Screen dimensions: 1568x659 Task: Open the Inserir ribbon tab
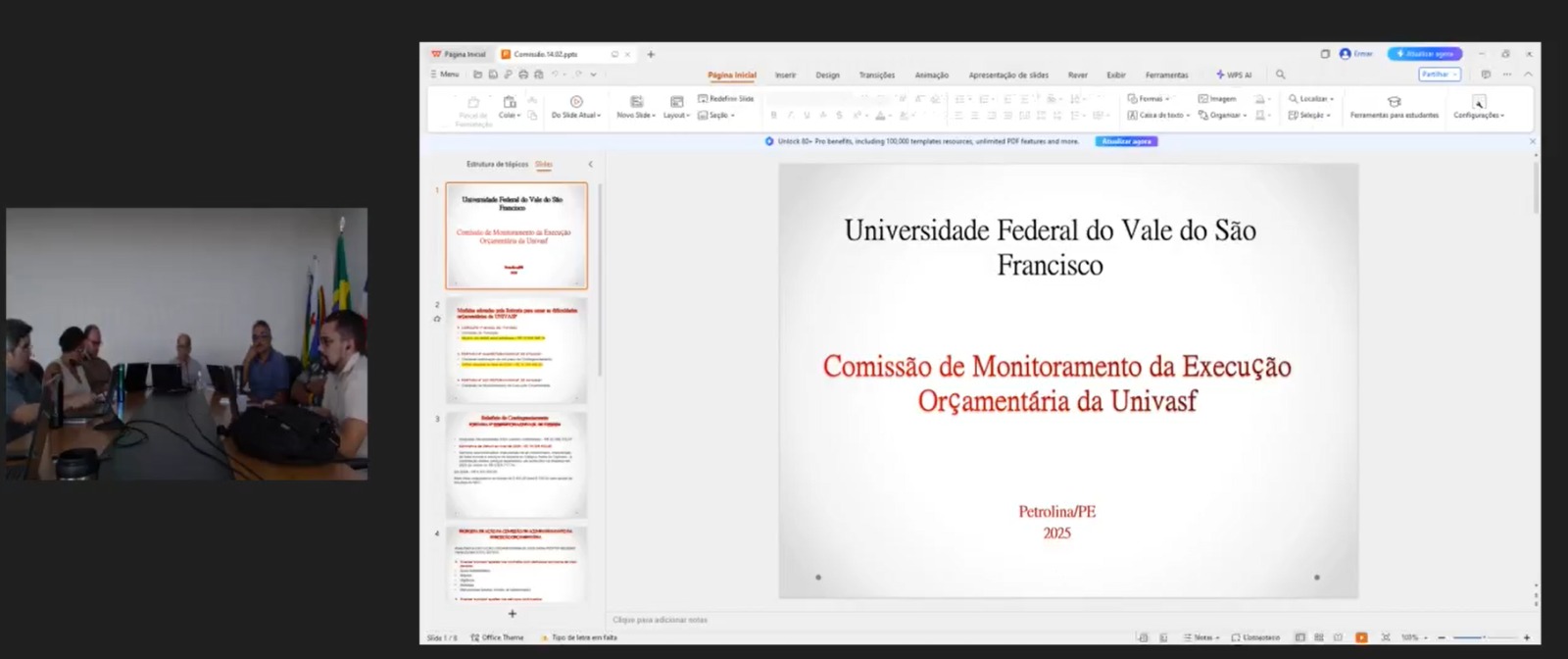[x=786, y=75]
